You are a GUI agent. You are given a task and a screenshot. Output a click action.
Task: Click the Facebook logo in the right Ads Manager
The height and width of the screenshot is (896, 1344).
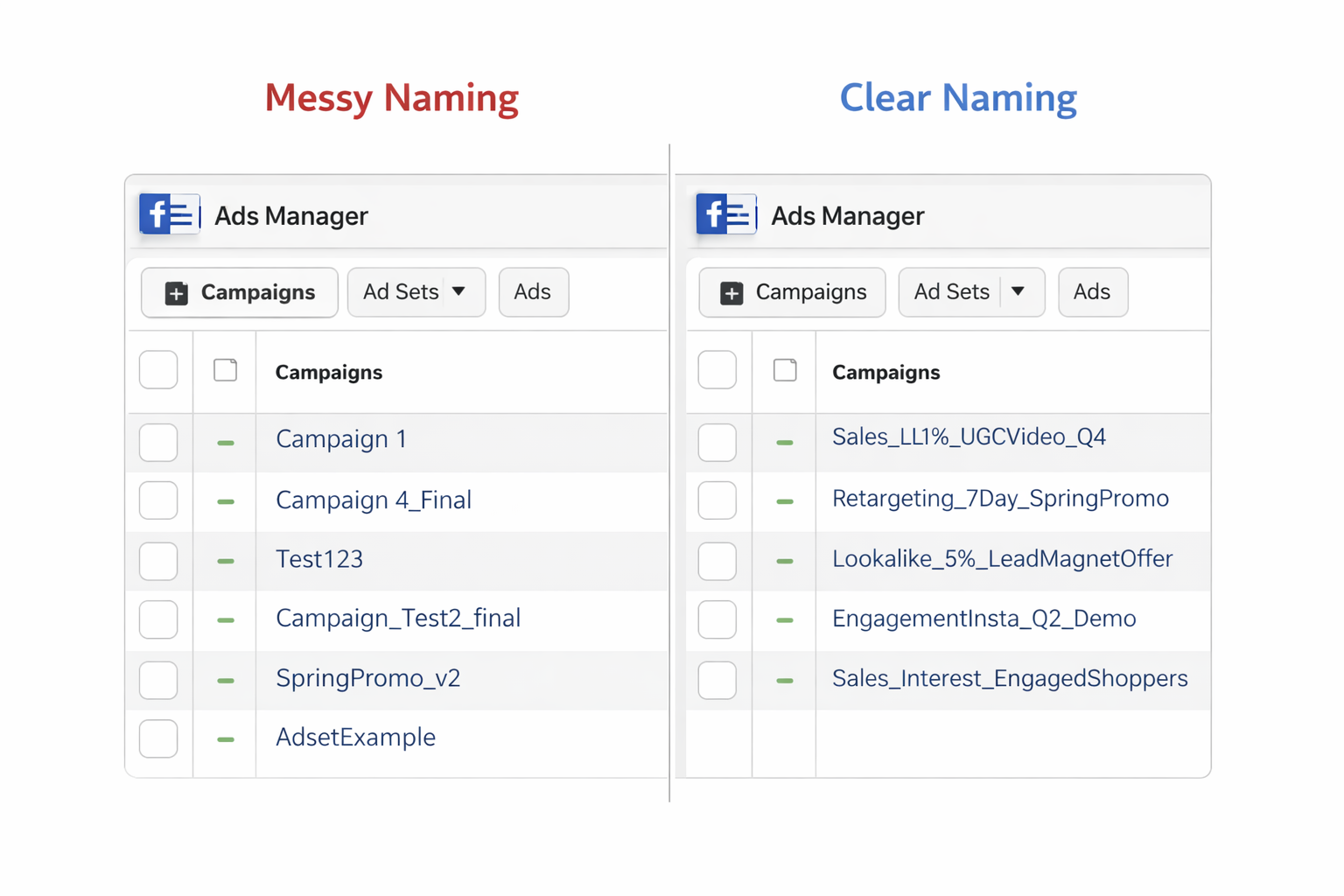tap(725, 213)
